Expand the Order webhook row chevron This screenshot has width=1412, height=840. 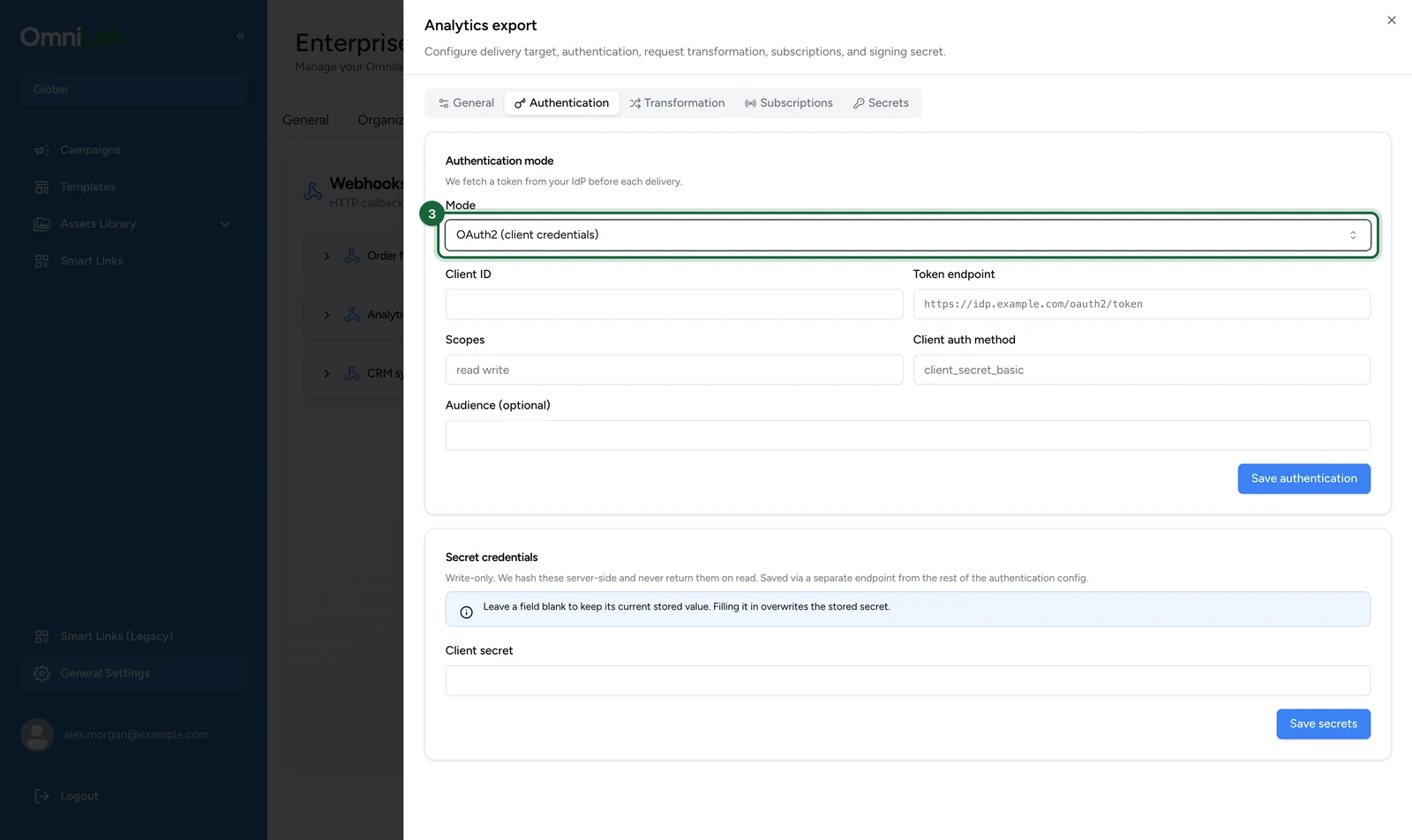[327, 256]
